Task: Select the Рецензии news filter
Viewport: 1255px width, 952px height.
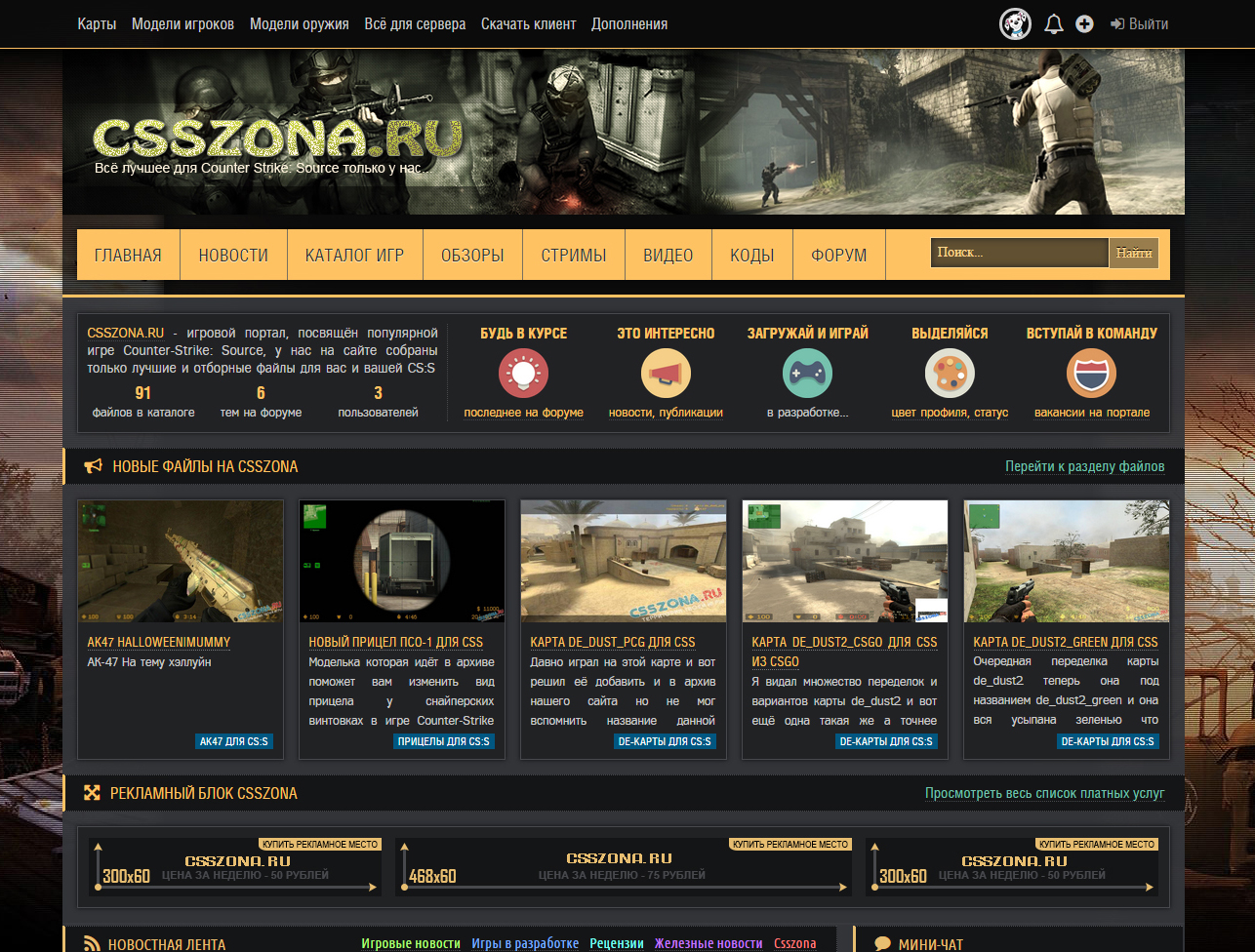Action: point(617,943)
